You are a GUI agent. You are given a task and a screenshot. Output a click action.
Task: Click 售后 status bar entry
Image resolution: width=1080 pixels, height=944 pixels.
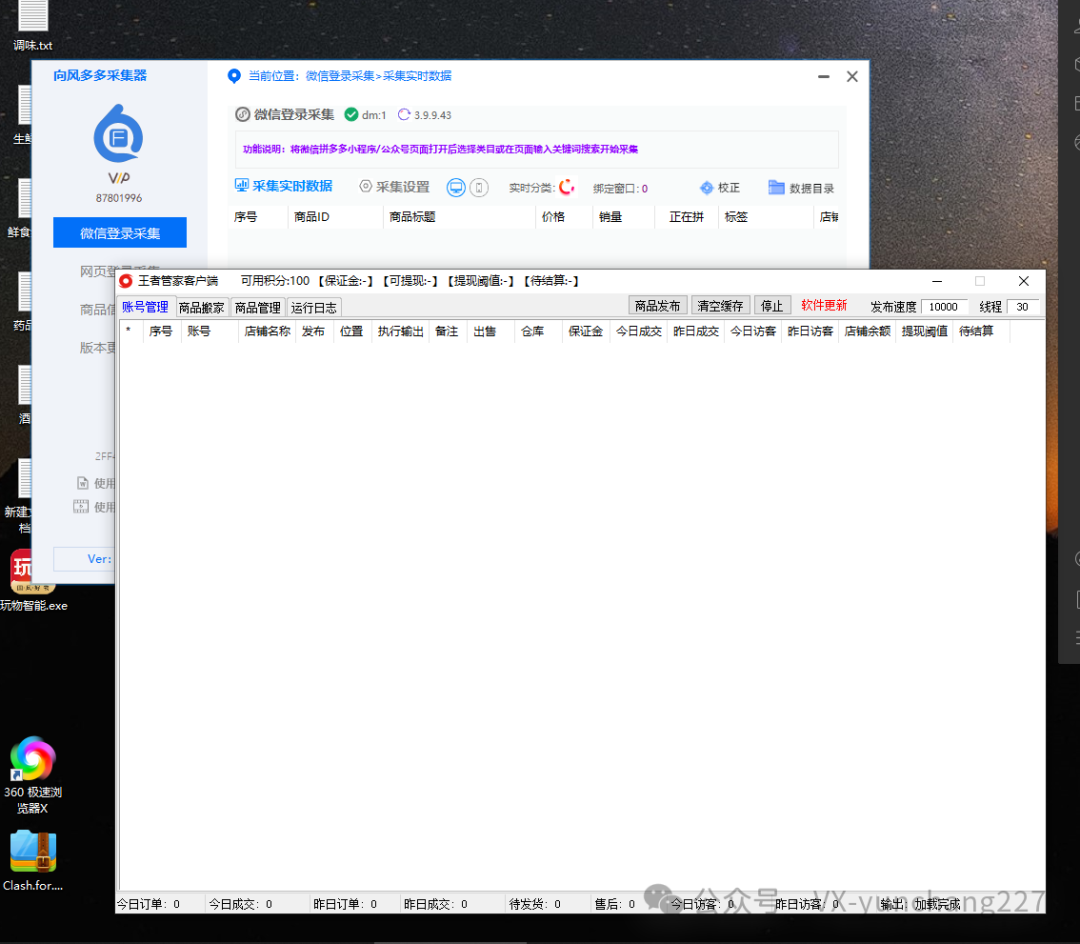(x=614, y=904)
